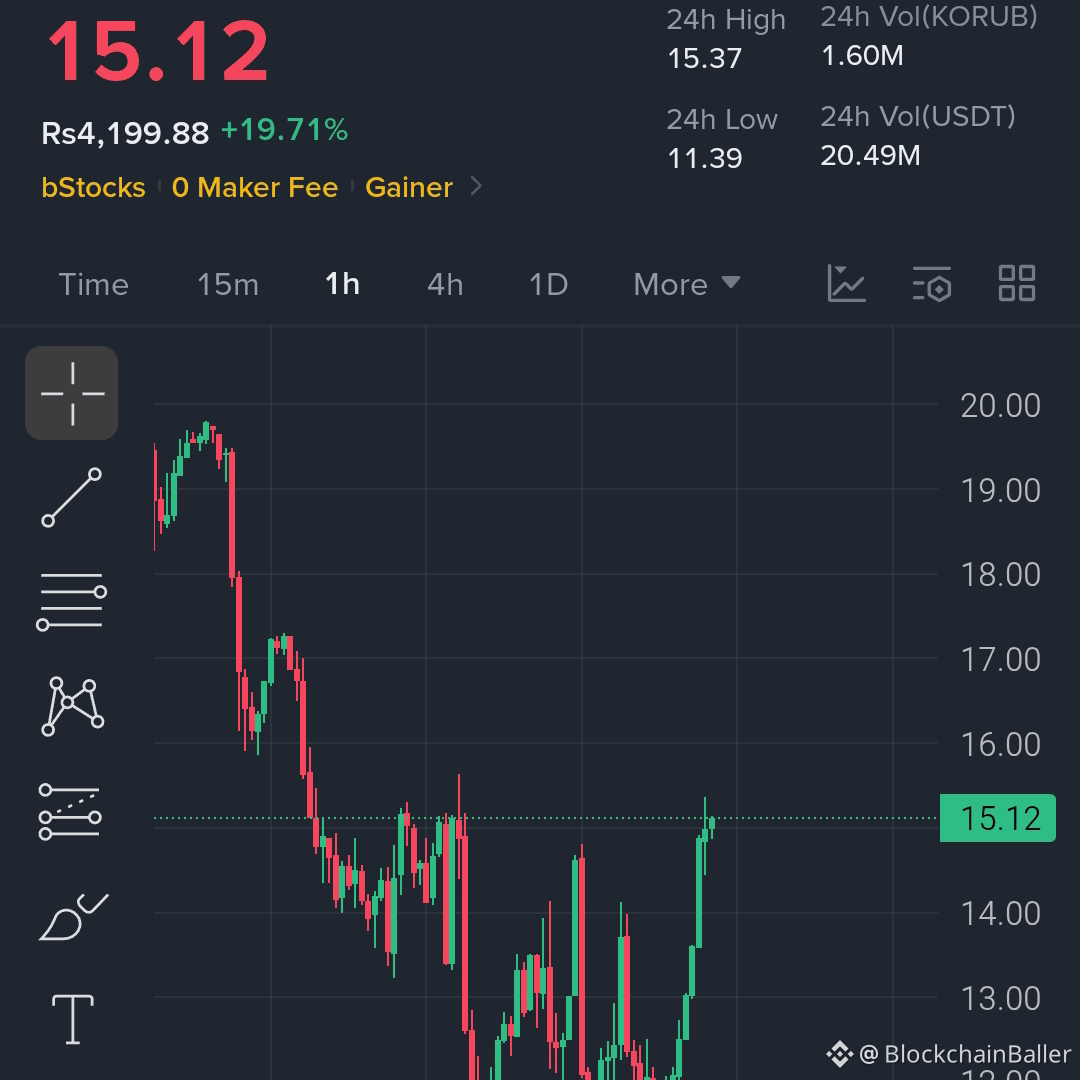Click the 24h Low value 11.39

705,158
